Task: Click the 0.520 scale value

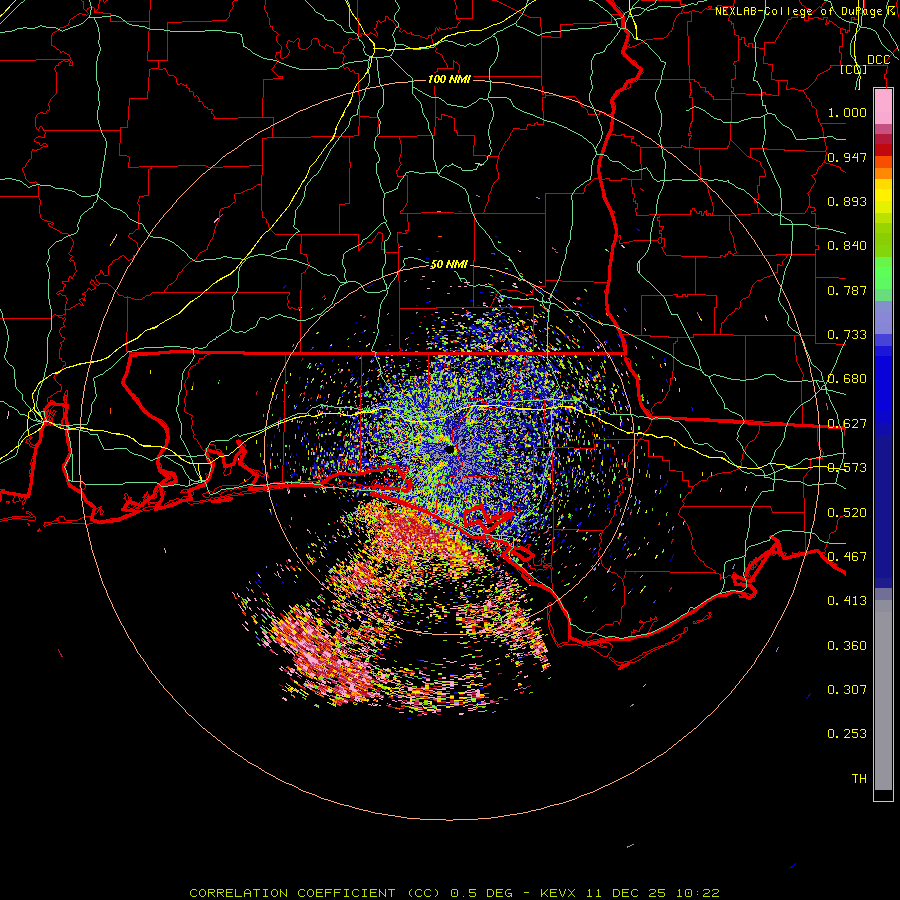Action: point(847,513)
